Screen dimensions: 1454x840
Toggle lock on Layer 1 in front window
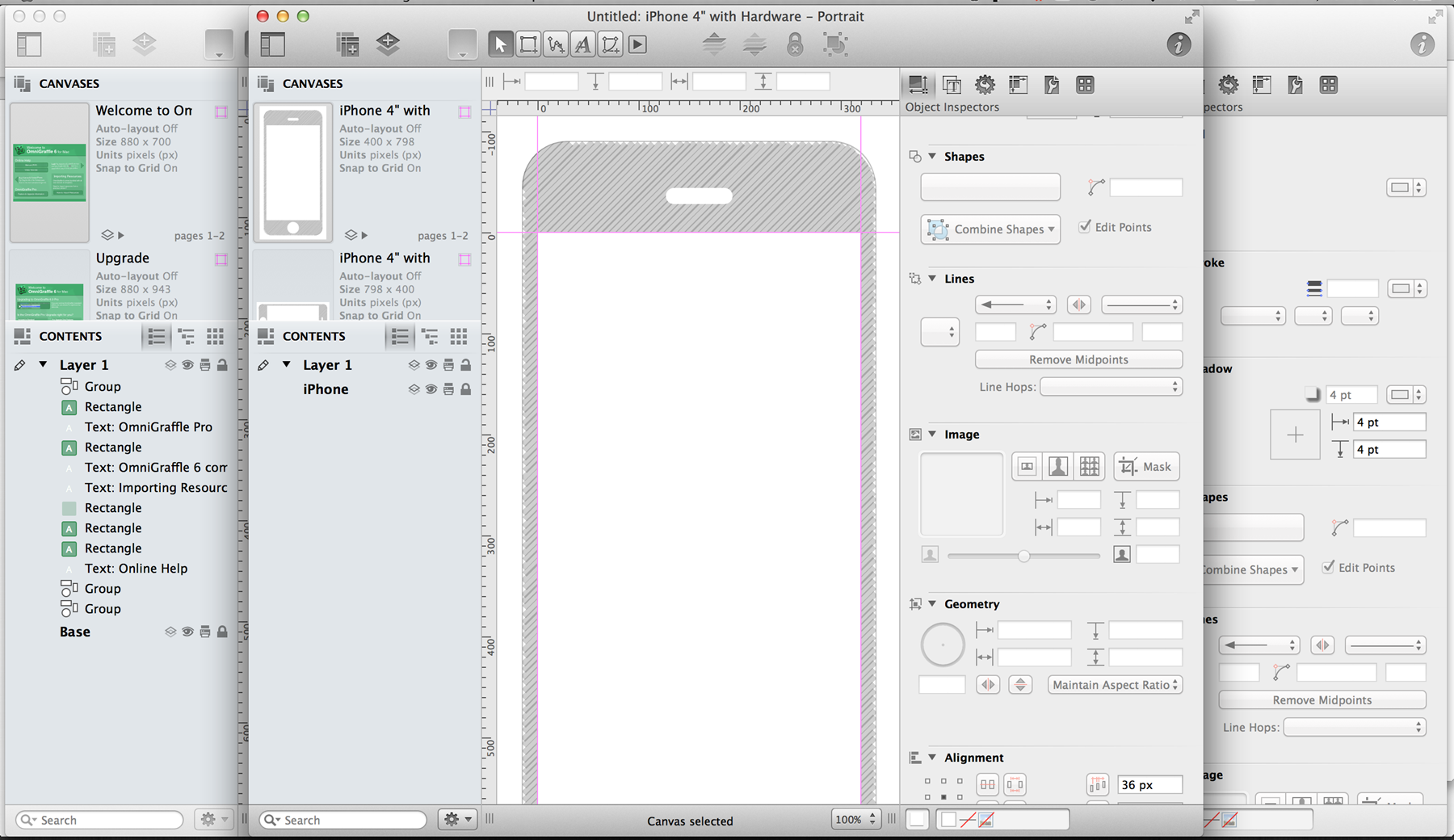click(465, 365)
